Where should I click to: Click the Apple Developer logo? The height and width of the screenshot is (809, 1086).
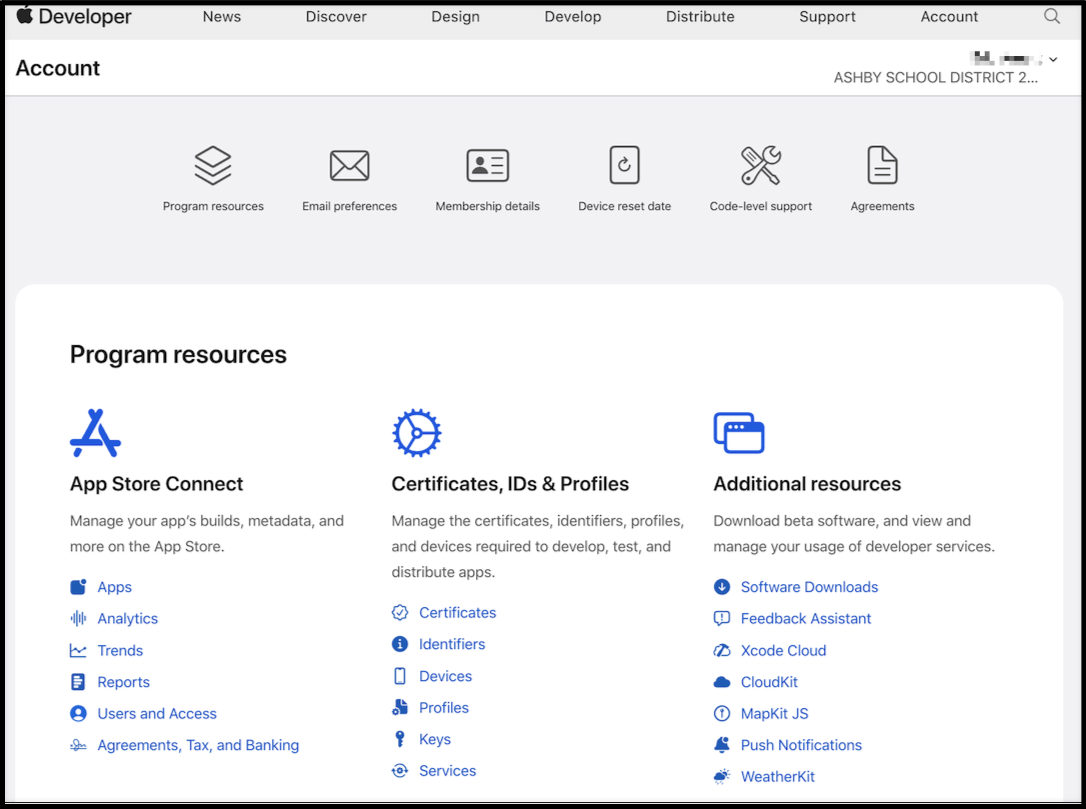pyautogui.click(x=74, y=16)
